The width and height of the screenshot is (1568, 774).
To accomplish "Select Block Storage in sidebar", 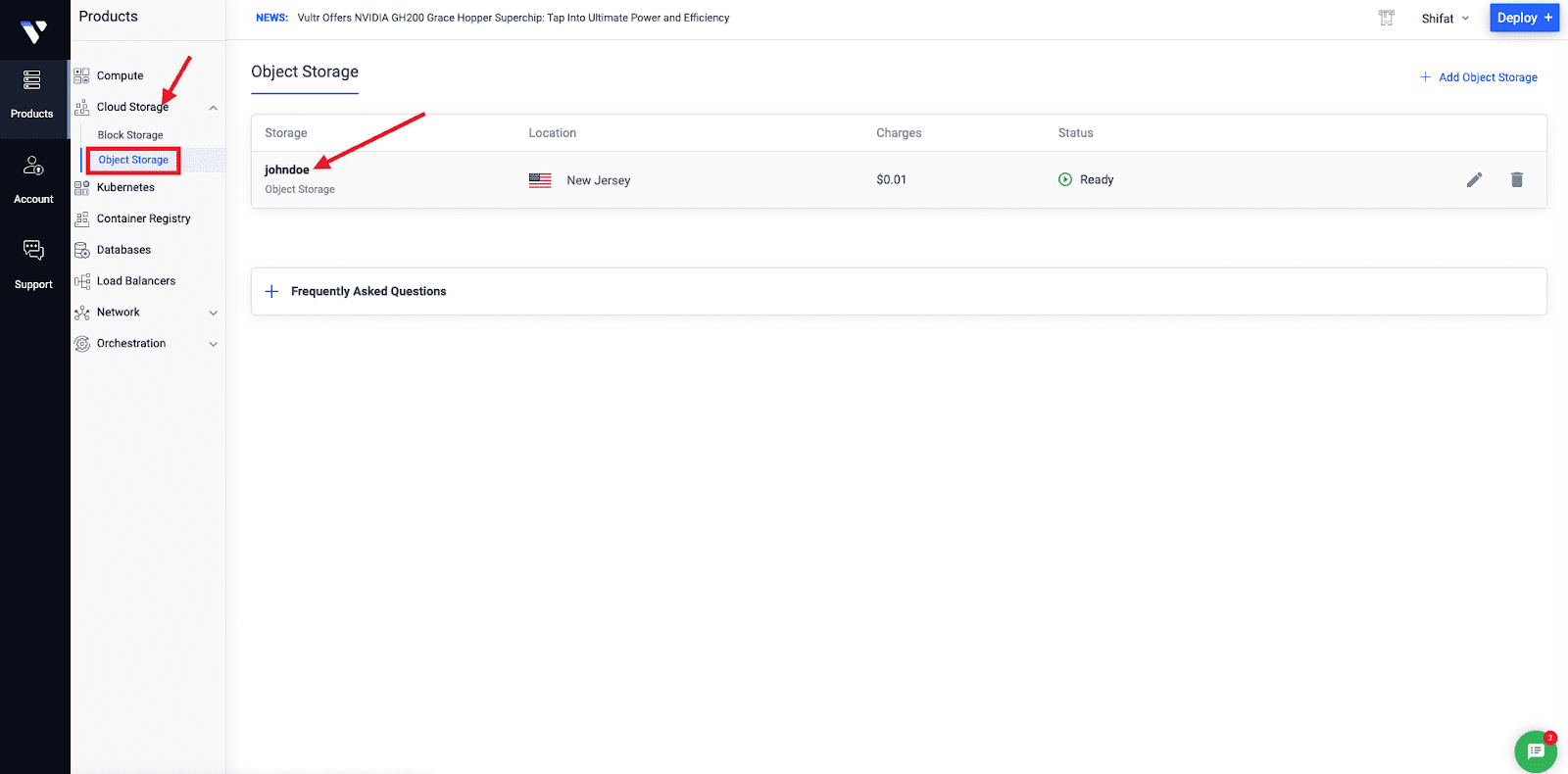I will pyautogui.click(x=130, y=135).
